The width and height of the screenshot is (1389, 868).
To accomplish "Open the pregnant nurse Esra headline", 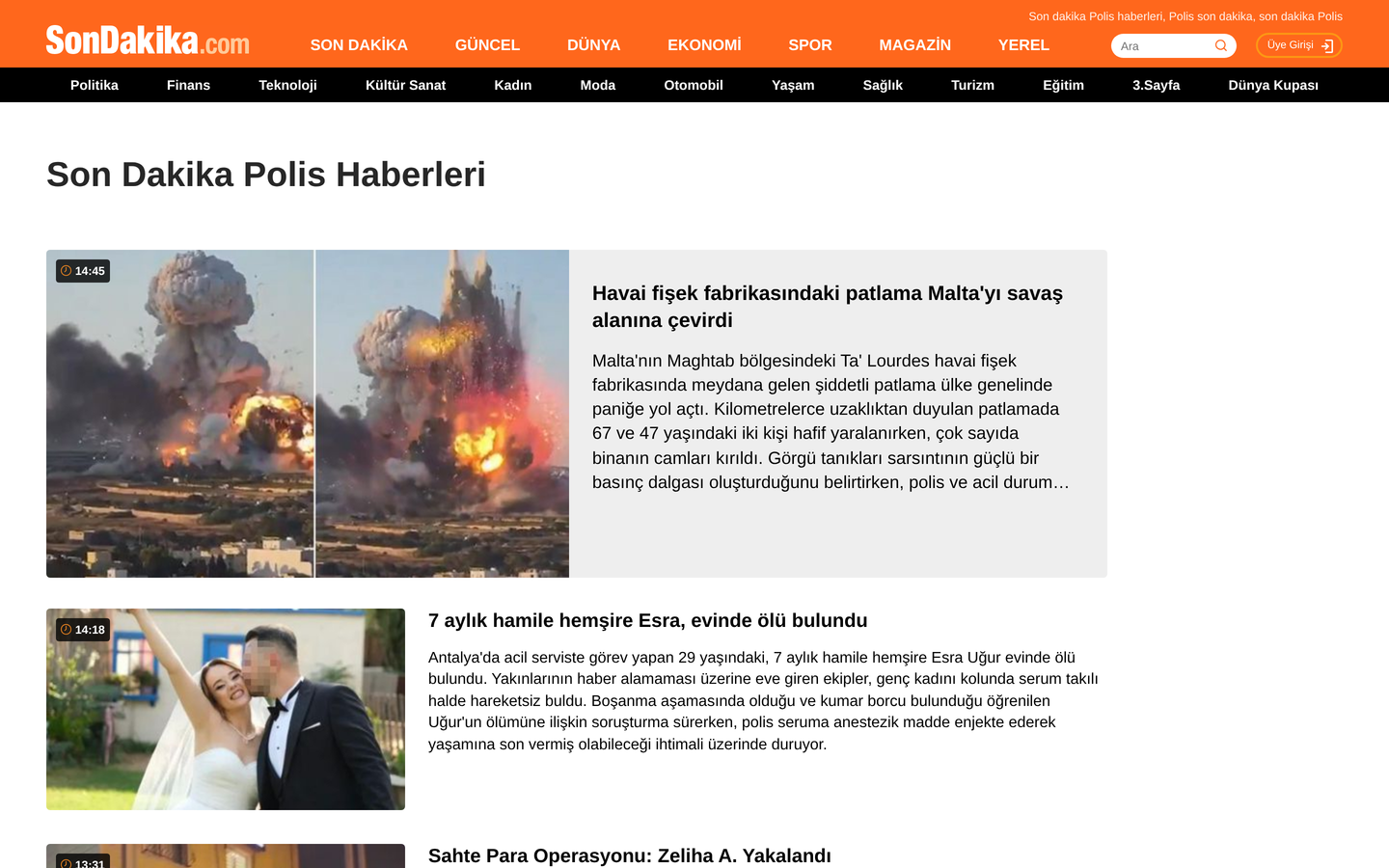I will tap(648, 620).
